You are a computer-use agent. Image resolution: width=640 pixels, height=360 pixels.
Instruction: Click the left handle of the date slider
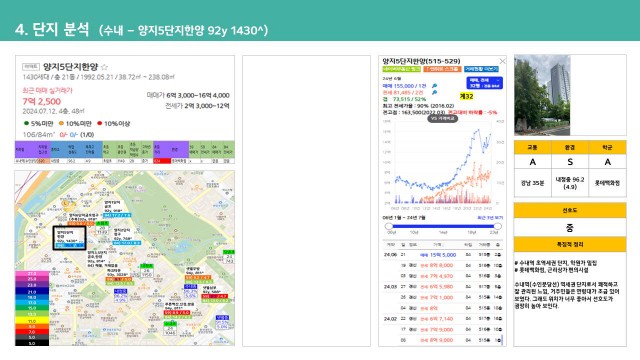tap(389, 226)
